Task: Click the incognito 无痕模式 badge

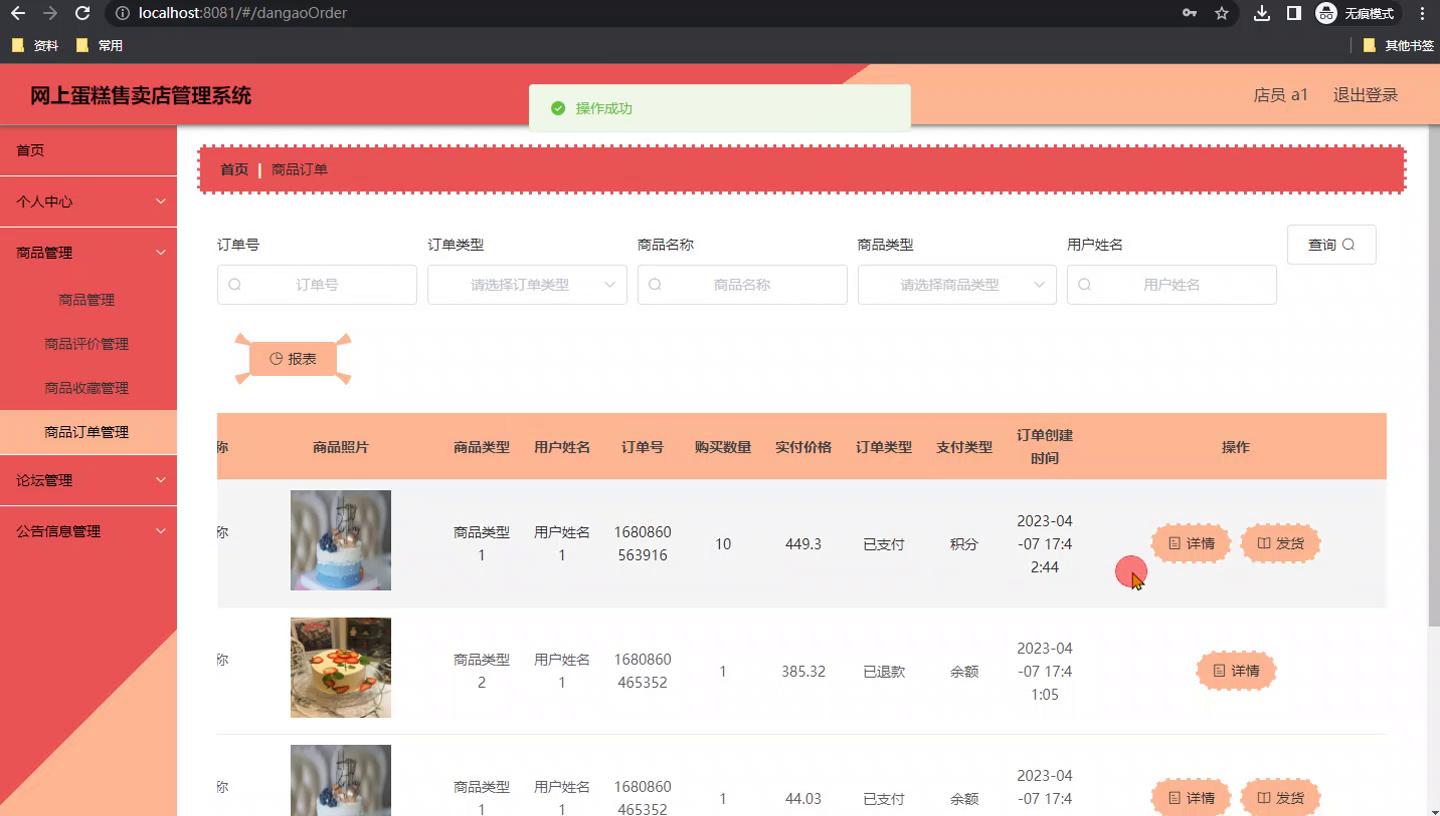Action: (x=1355, y=14)
